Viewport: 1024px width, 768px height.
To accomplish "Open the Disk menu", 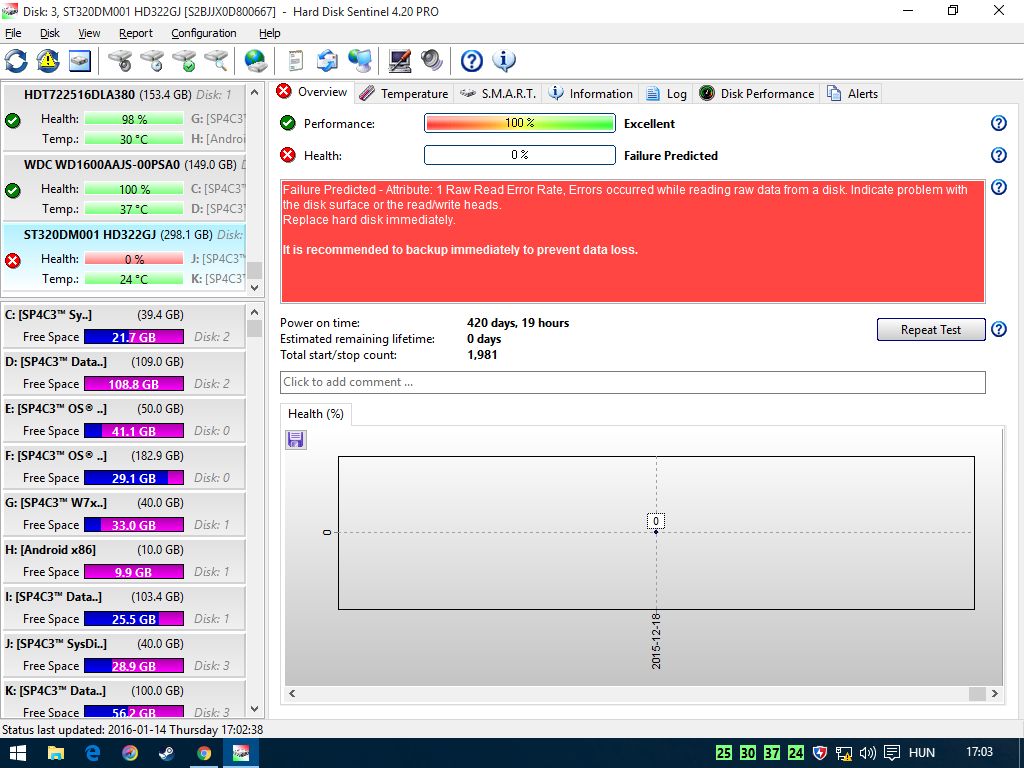I will click(50, 33).
